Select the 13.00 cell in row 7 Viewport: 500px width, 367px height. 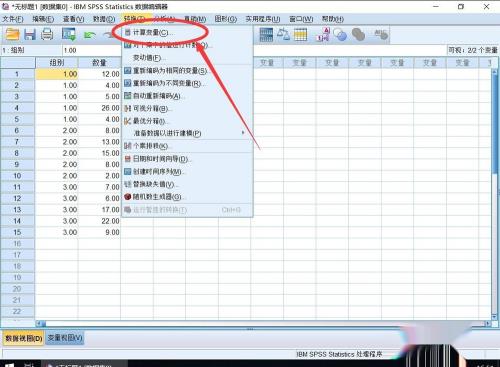(x=99, y=142)
